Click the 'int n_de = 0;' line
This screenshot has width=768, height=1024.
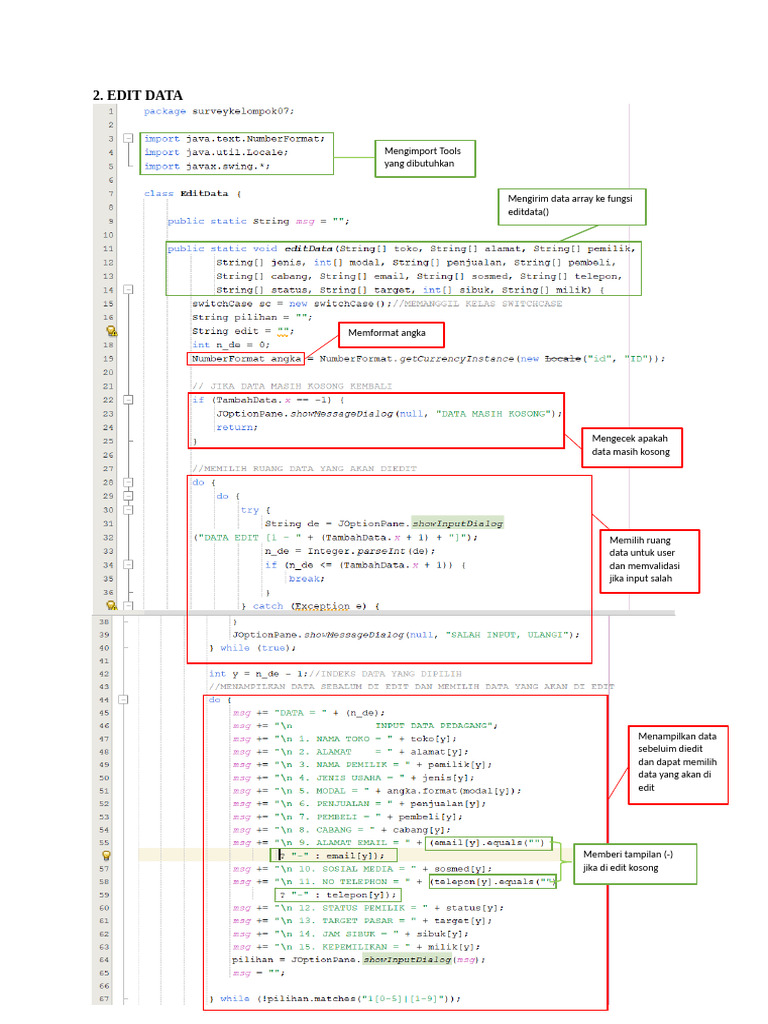click(231, 345)
